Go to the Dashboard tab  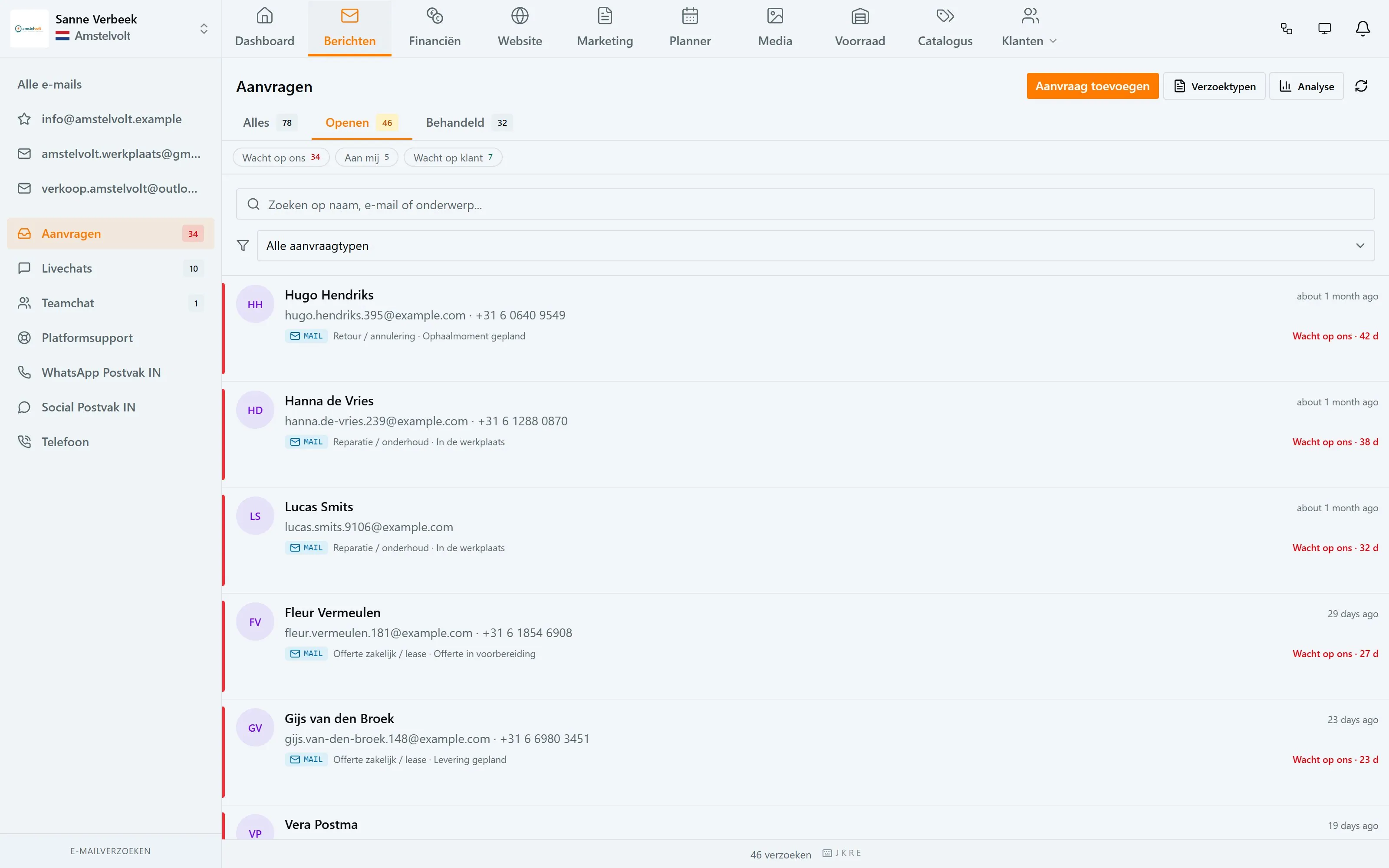coord(265,28)
